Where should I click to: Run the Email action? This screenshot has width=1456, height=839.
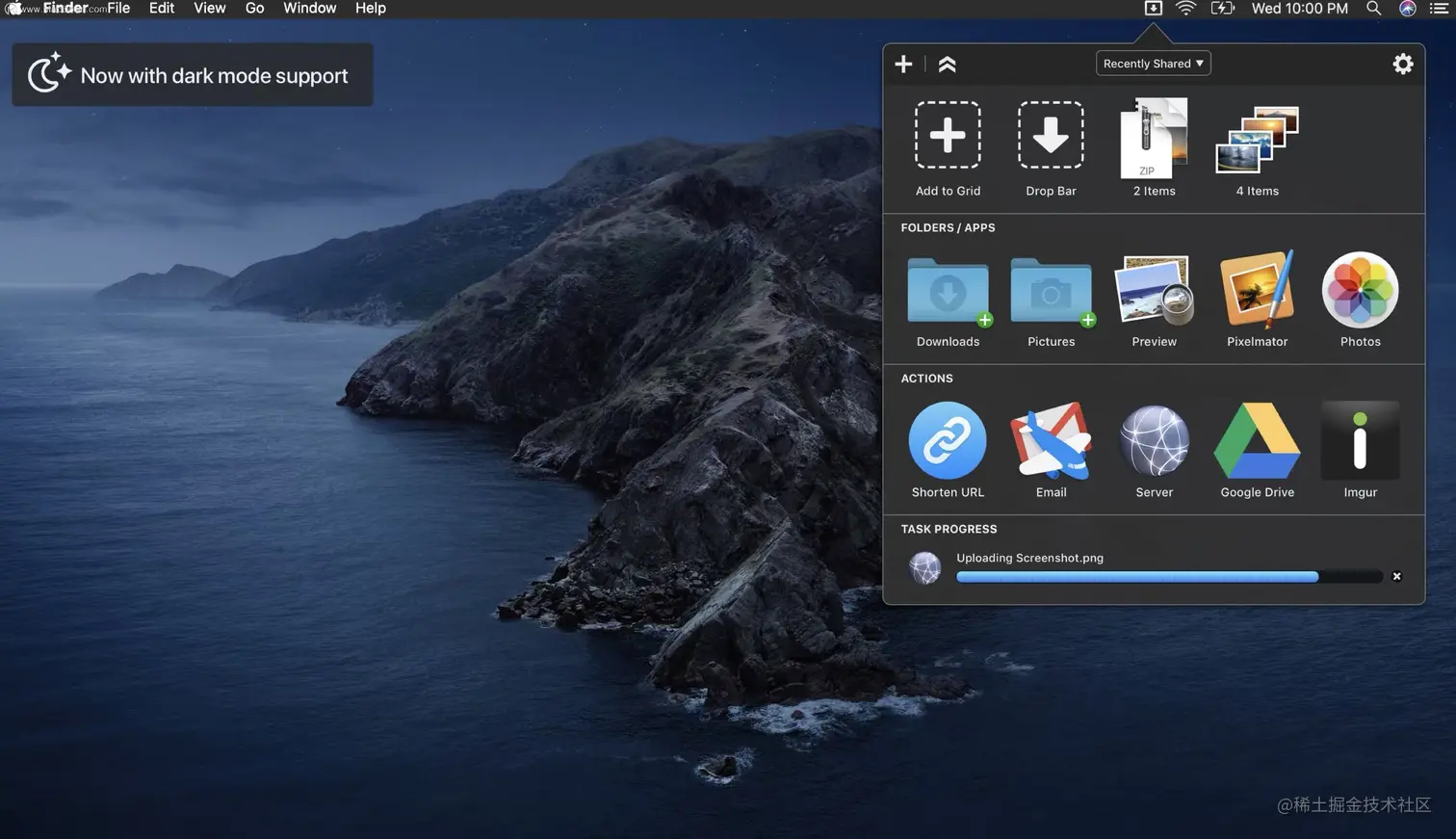tap(1051, 440)
